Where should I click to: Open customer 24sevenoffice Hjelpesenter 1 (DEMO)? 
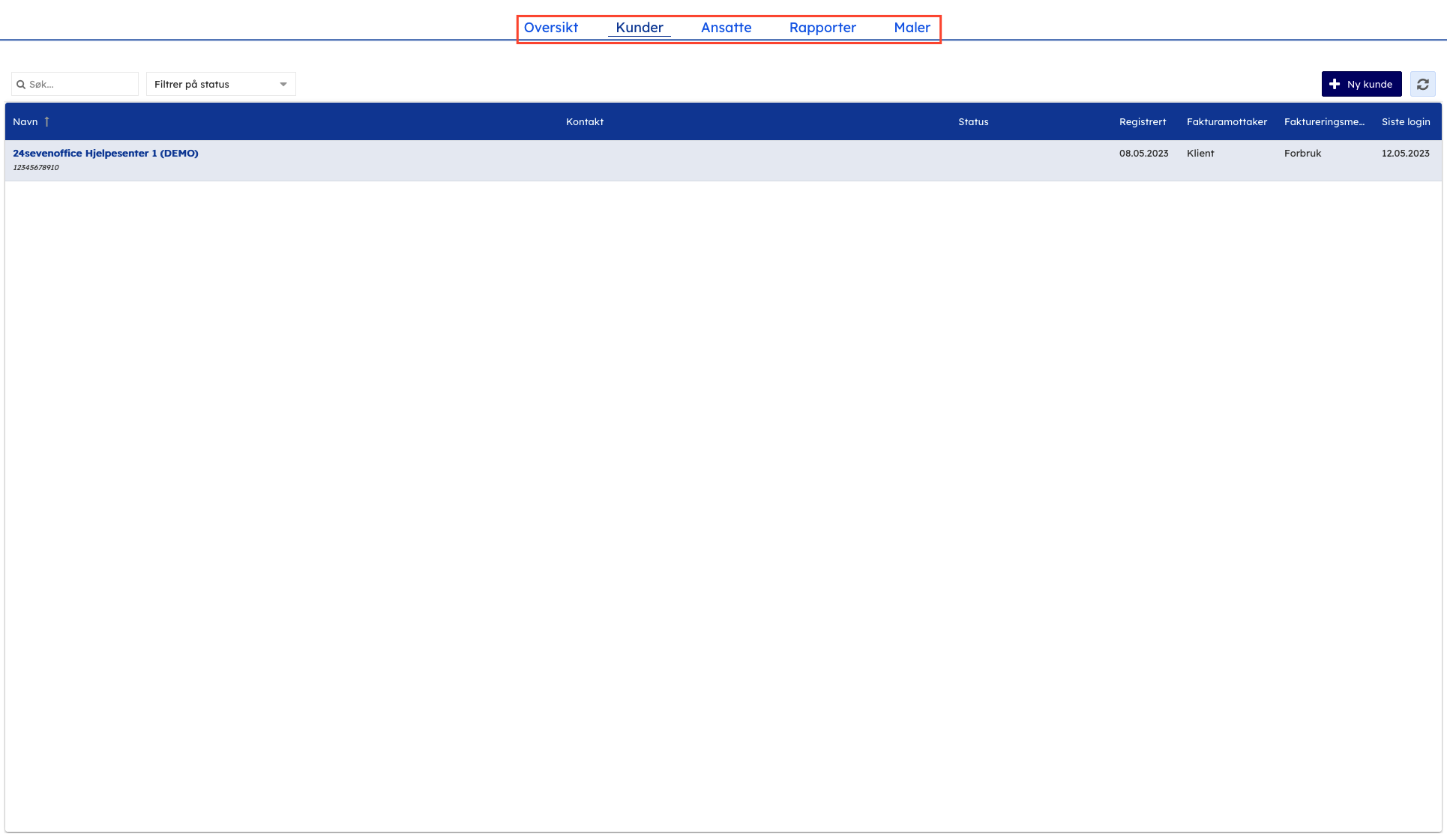click(x=106, y=153)
